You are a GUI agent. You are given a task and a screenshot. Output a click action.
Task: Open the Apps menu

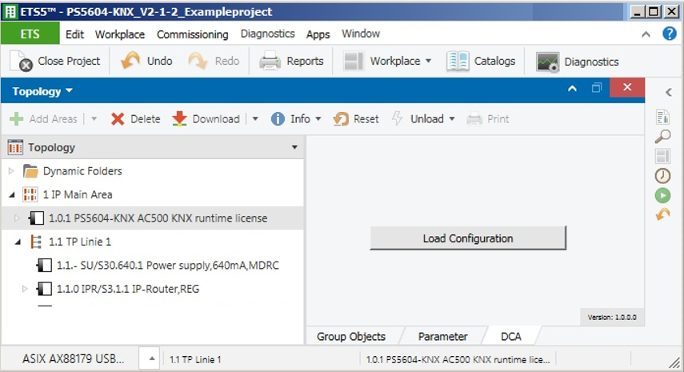click(318, 34)
